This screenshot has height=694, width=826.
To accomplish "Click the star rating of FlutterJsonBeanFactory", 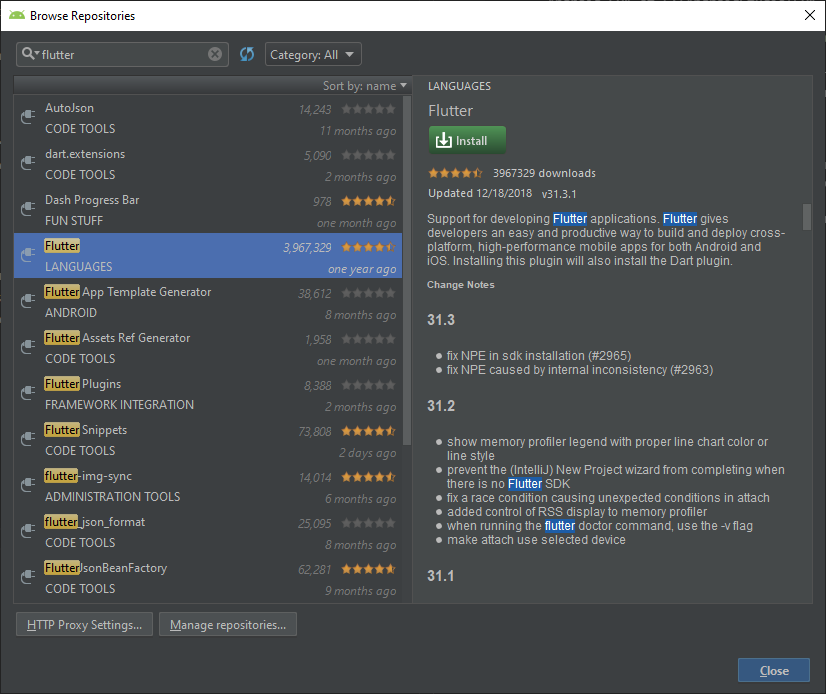I will (x=368, y=569).
